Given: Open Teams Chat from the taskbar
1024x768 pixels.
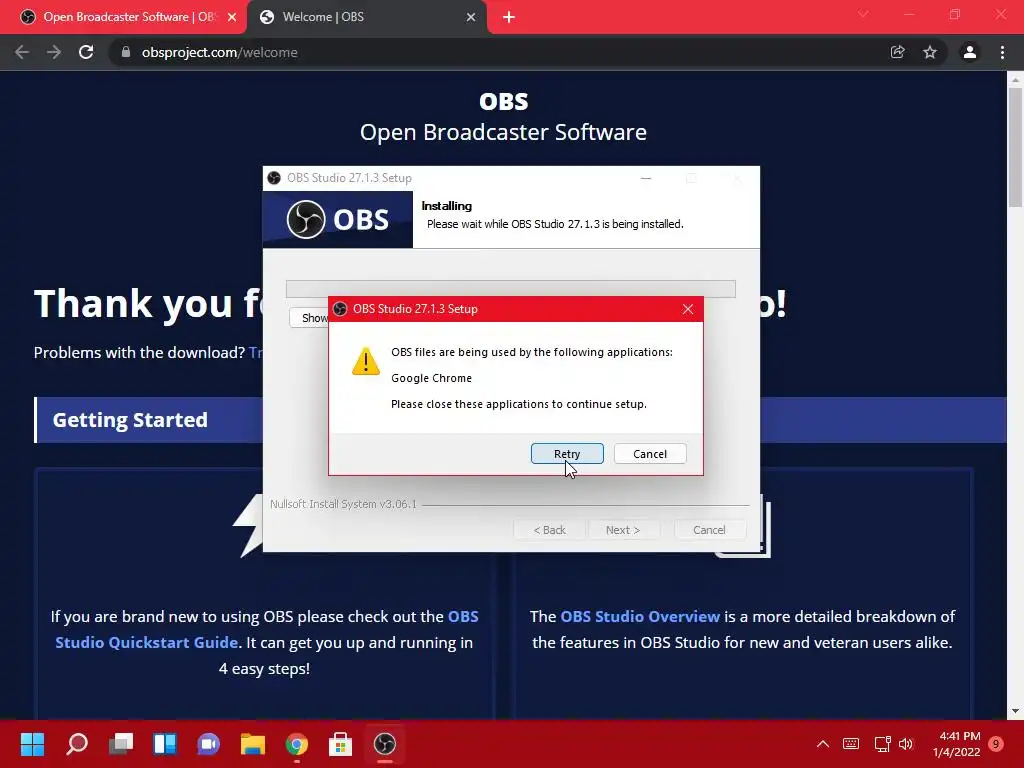Looking at the screenshot, I should tap(208, 744).
